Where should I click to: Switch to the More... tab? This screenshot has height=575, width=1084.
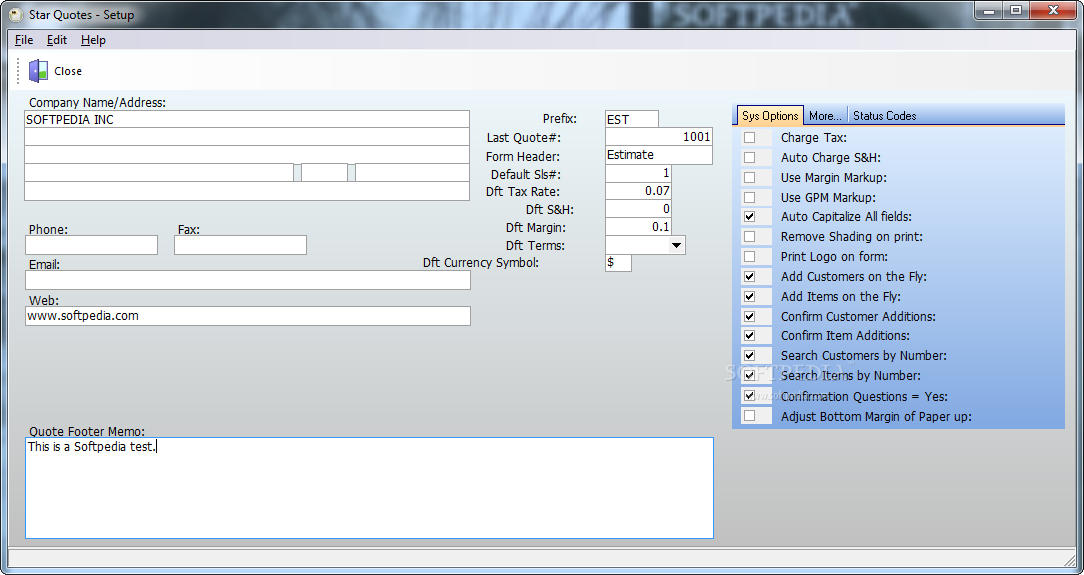coord(825,115)
